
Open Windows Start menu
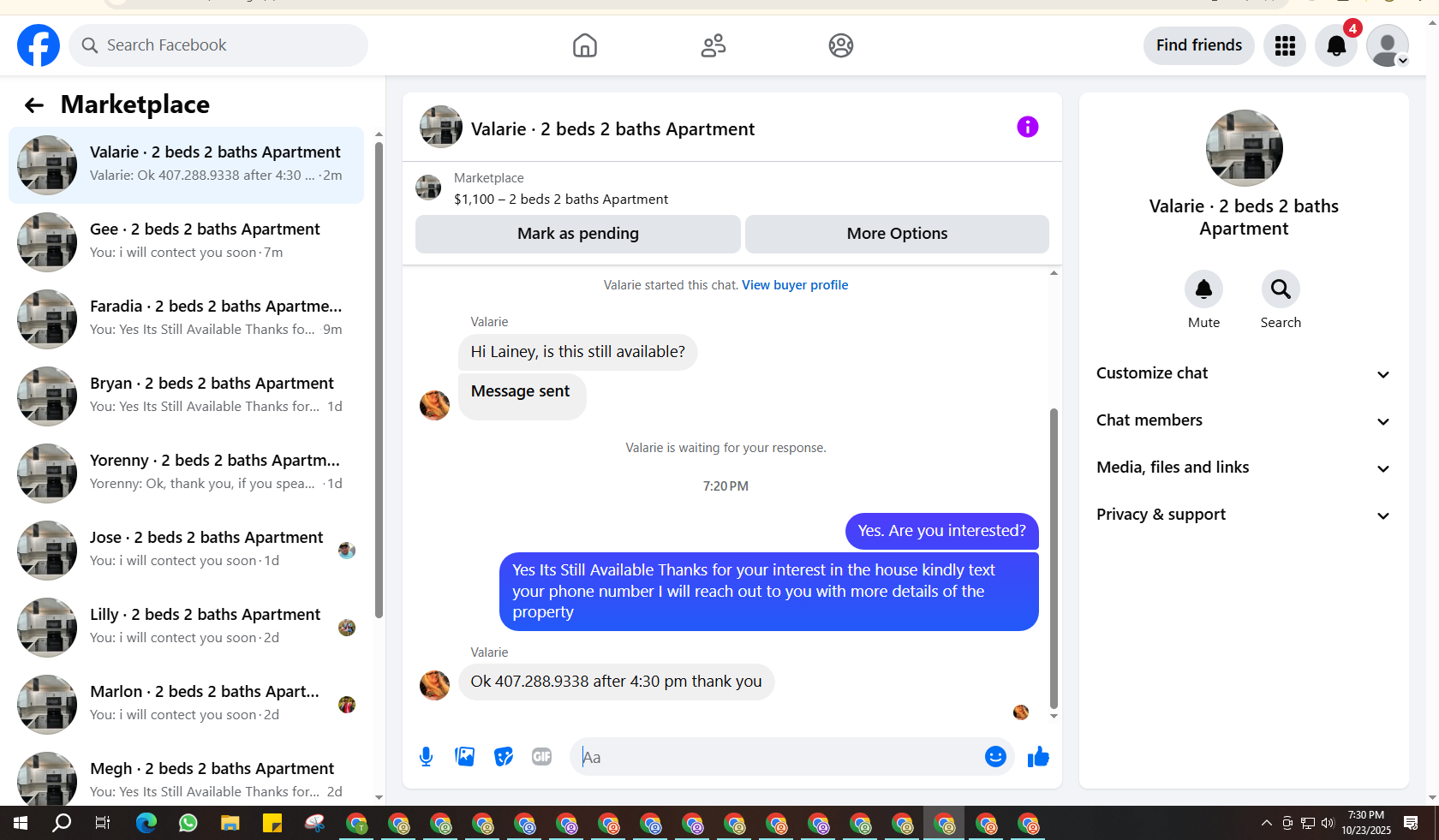21,824
